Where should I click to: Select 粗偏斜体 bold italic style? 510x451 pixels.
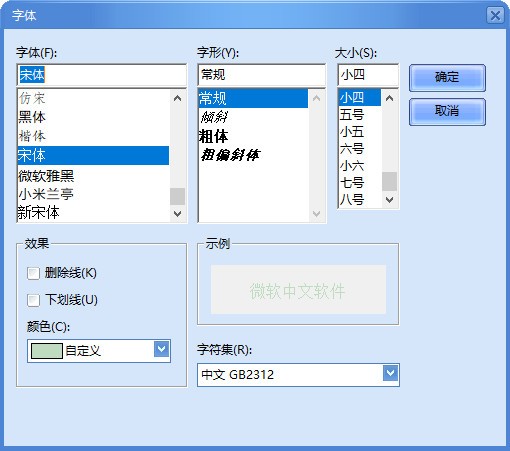[253, 155]
